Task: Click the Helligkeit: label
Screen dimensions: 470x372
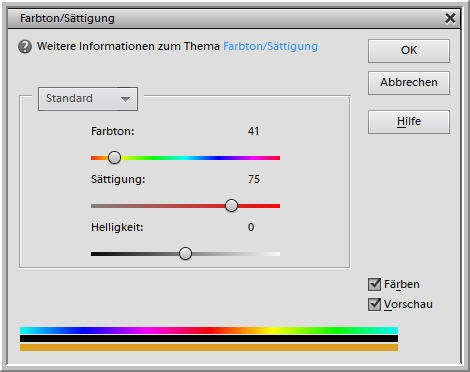Action: (117, 227)
